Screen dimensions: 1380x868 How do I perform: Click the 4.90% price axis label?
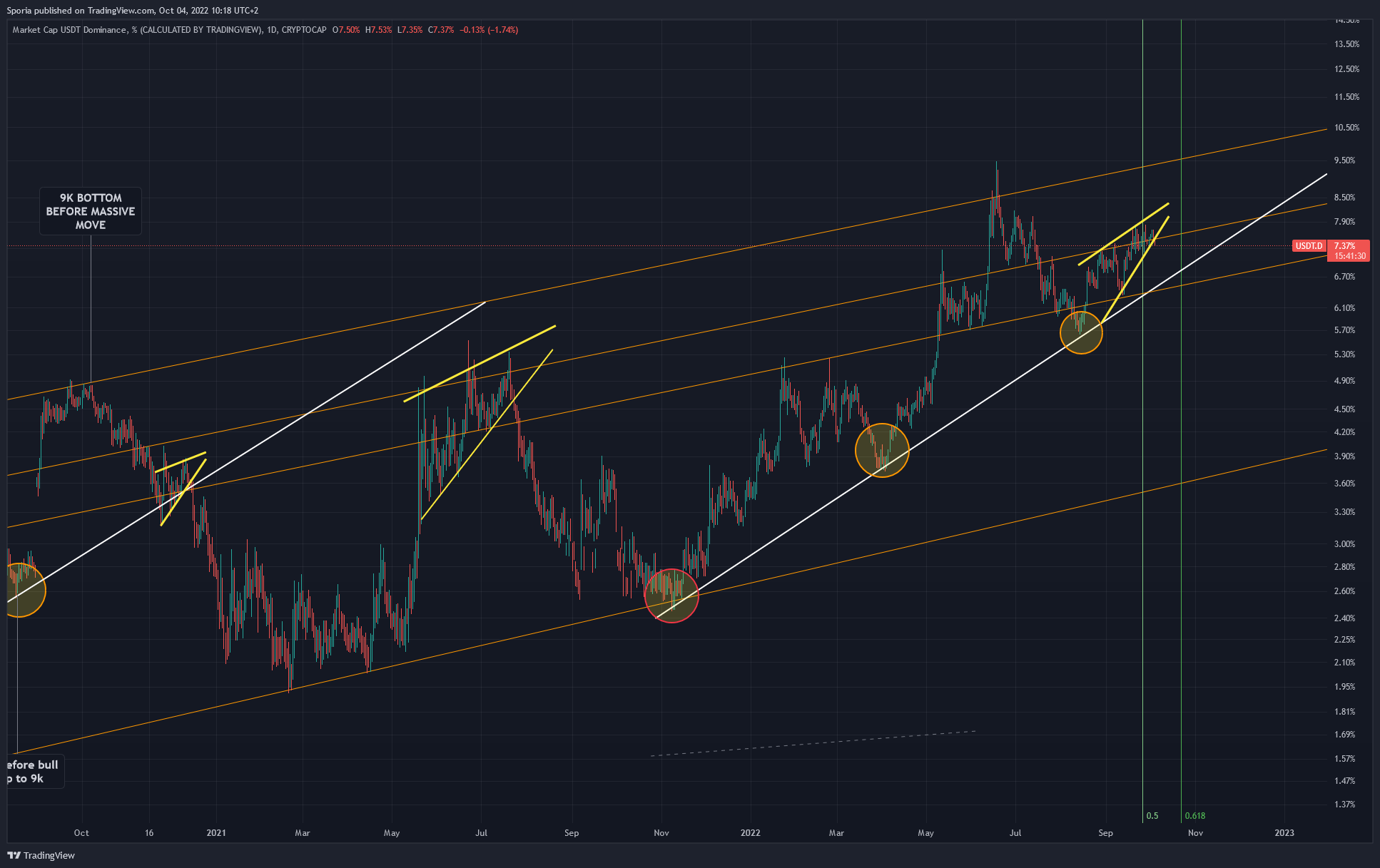coord(1345,381)
